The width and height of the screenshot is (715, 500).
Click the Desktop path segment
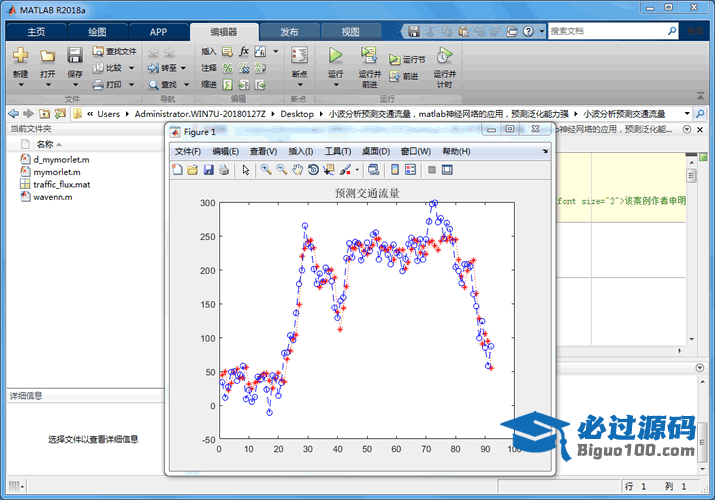point(297,114)
